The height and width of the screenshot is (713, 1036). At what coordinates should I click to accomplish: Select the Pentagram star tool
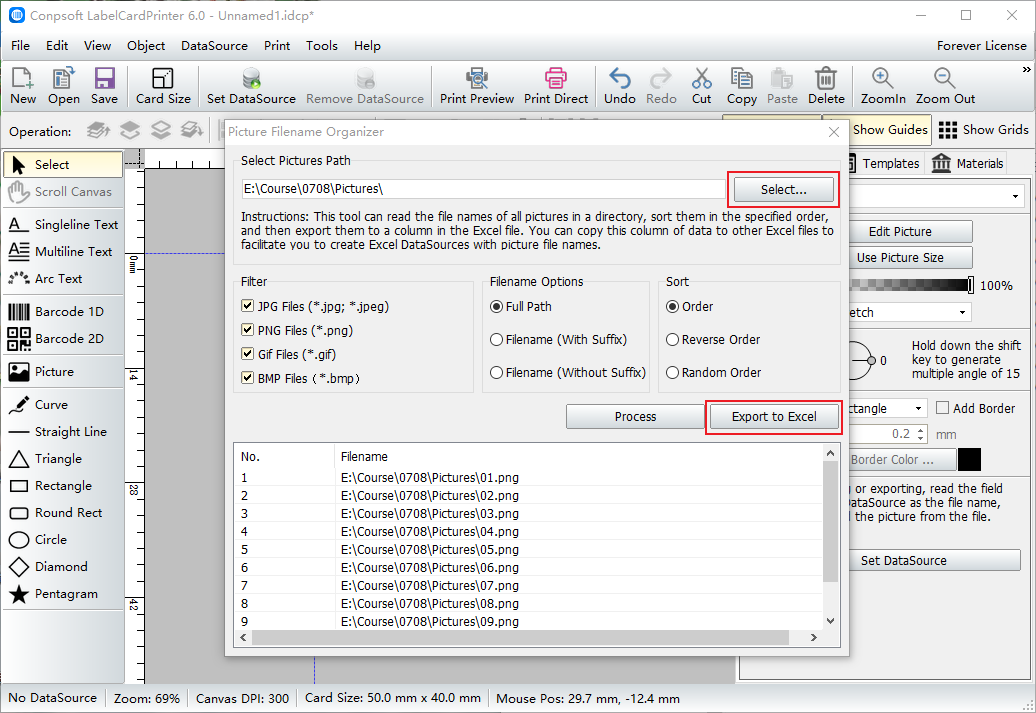[x=63, y=594]
